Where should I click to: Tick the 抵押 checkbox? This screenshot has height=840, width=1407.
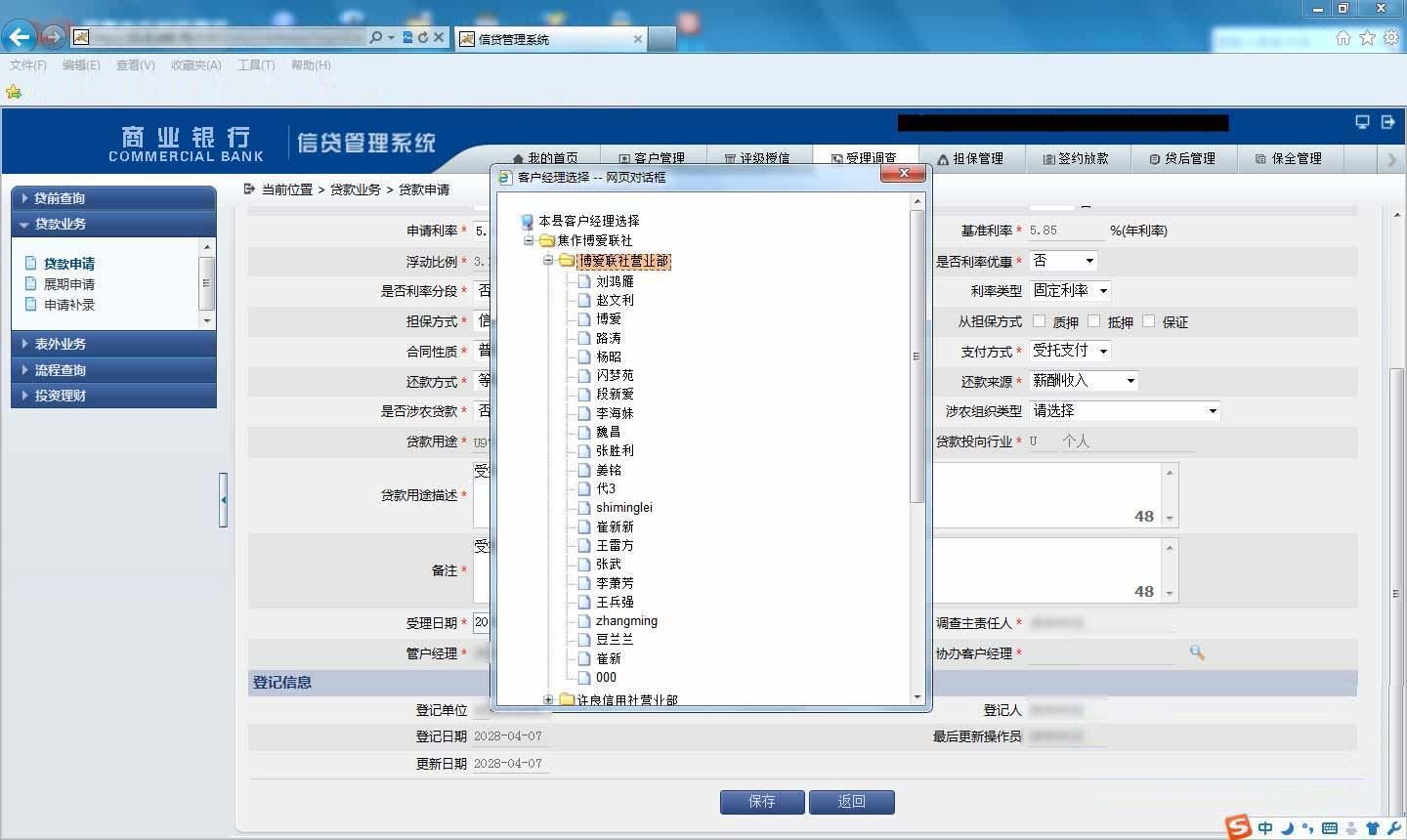pos(1094,321)
